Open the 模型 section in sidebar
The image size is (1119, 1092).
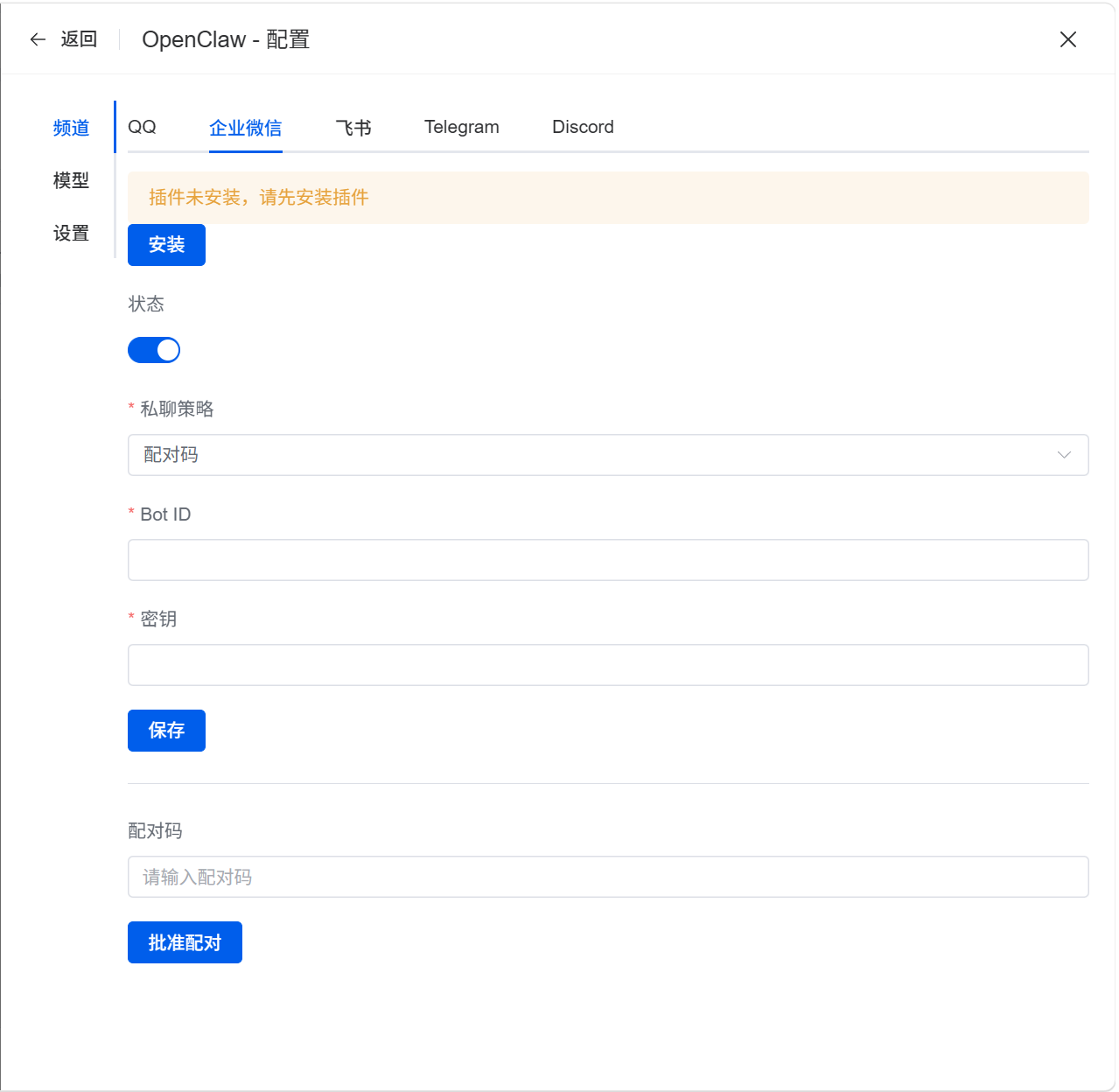(71, 180)
